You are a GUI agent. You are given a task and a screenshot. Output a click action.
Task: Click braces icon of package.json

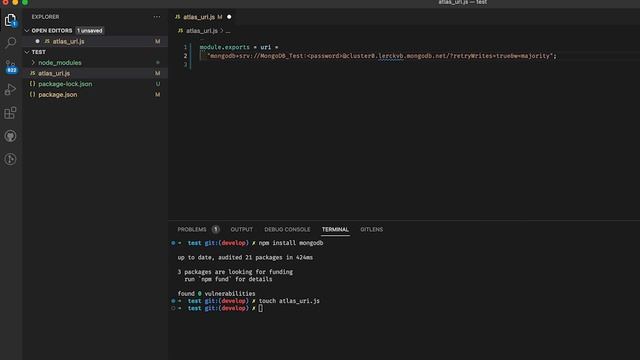tap(33, 94)
